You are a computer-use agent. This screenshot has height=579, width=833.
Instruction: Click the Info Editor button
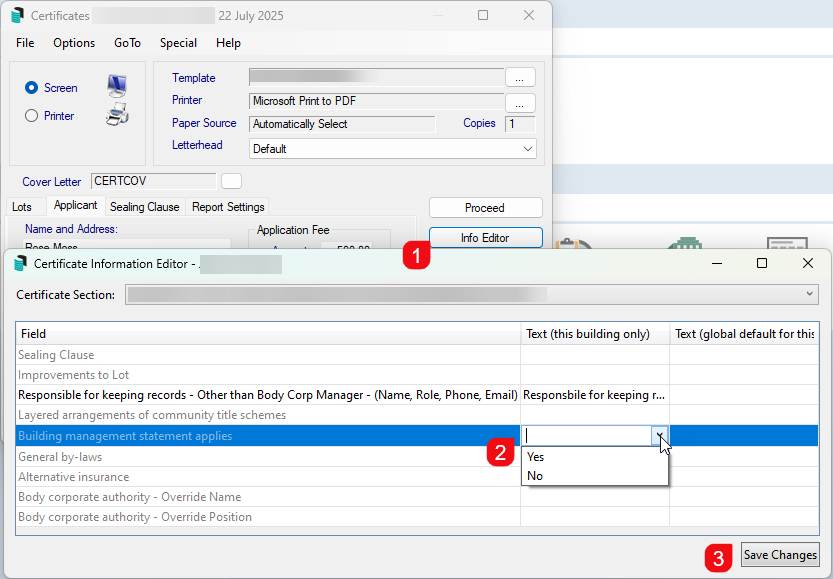click(x=486, y=237)
